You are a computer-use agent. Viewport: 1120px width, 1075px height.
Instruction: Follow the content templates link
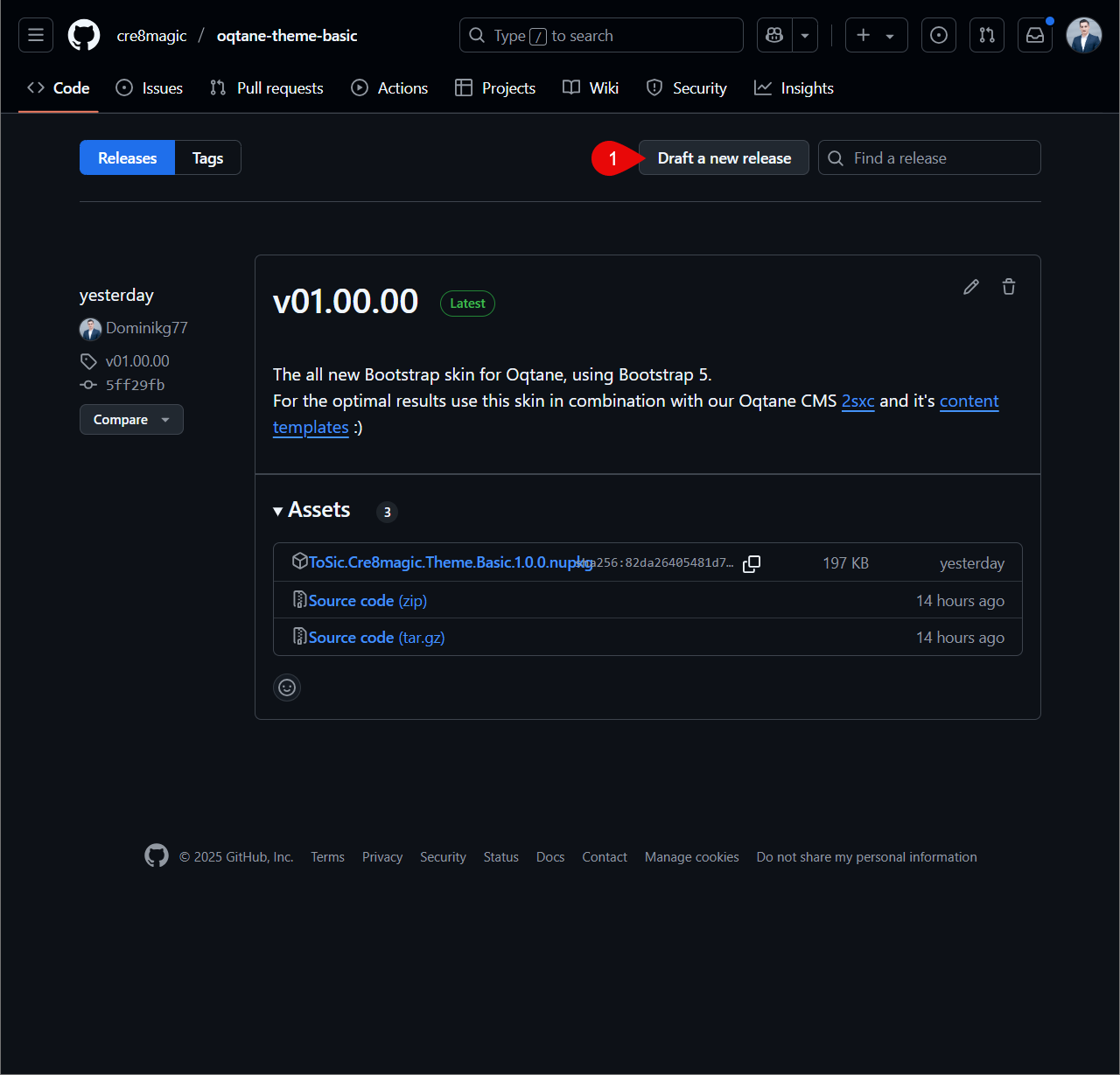[x=969, y=401]
